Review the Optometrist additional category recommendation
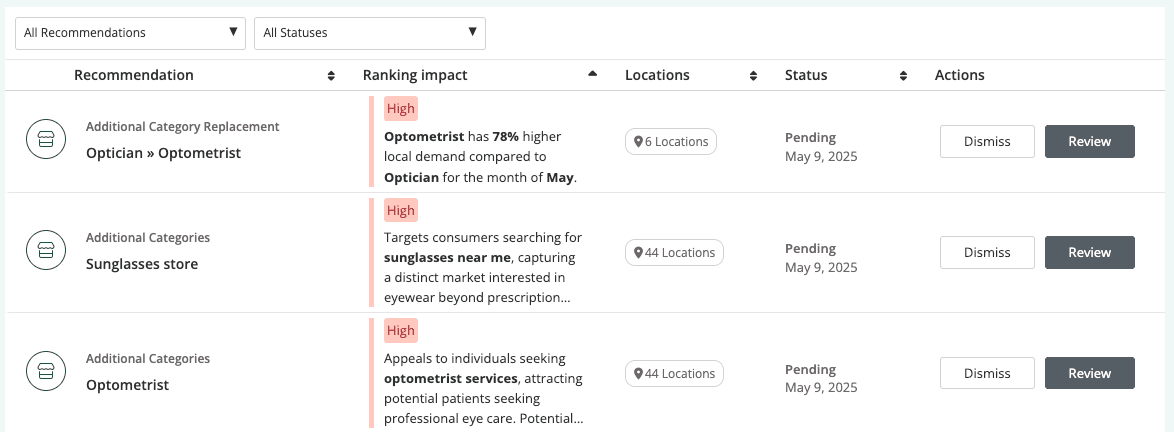The height and width of the screenshot is (432, 1174). [1089, 374]
